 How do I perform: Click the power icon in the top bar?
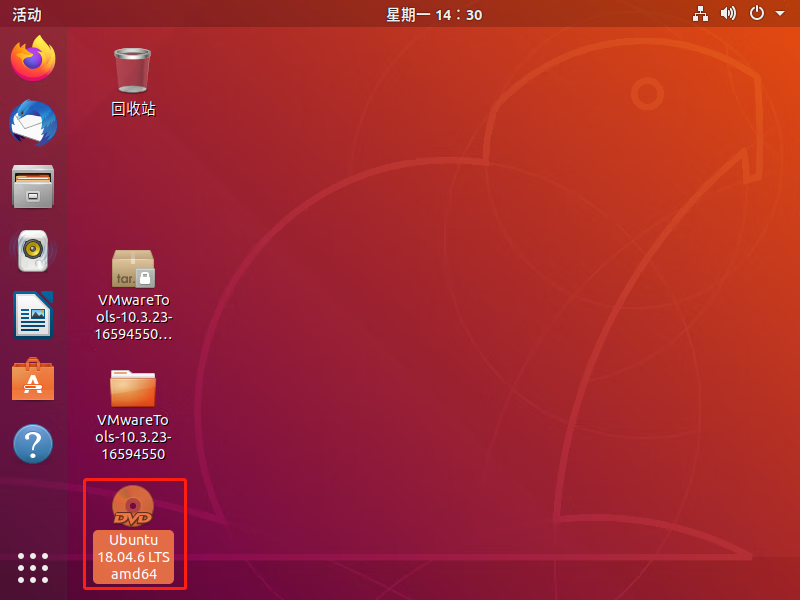pyautogui.click(x=757, y=14)
